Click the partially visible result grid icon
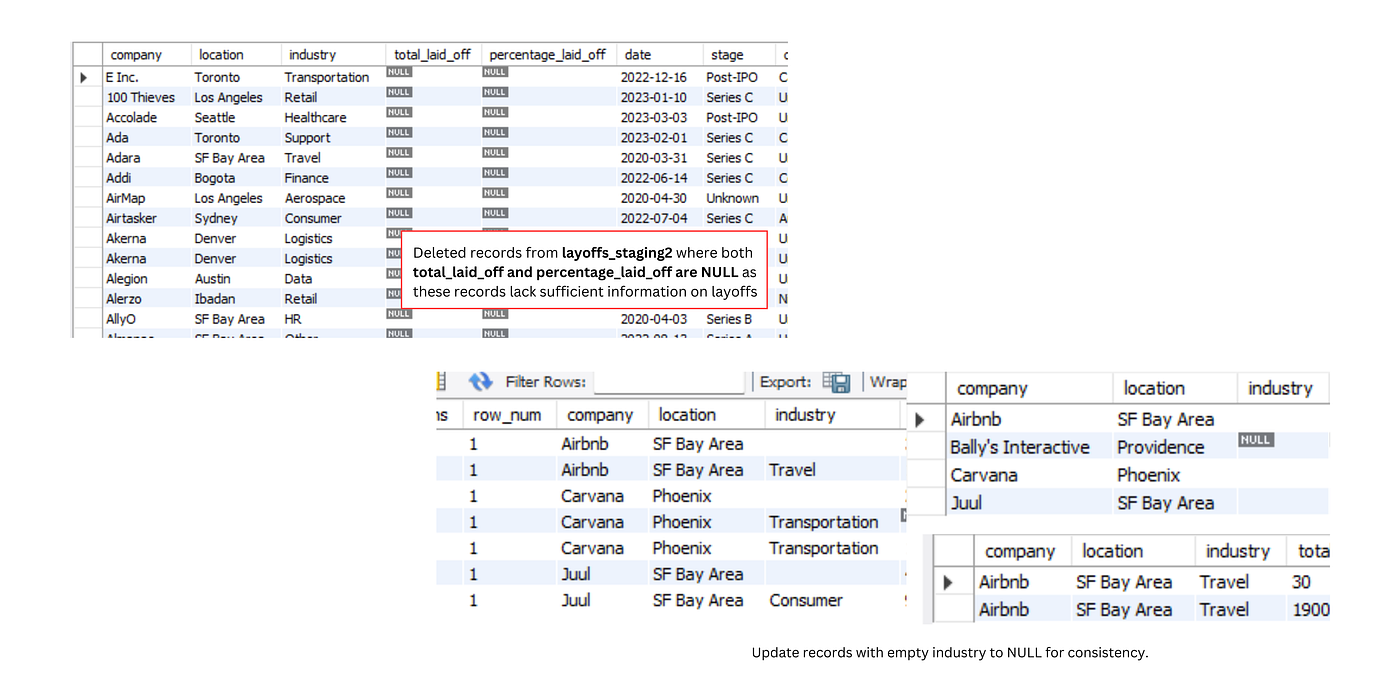This screenshot has height=700, width=1400. tap(442, 382)
